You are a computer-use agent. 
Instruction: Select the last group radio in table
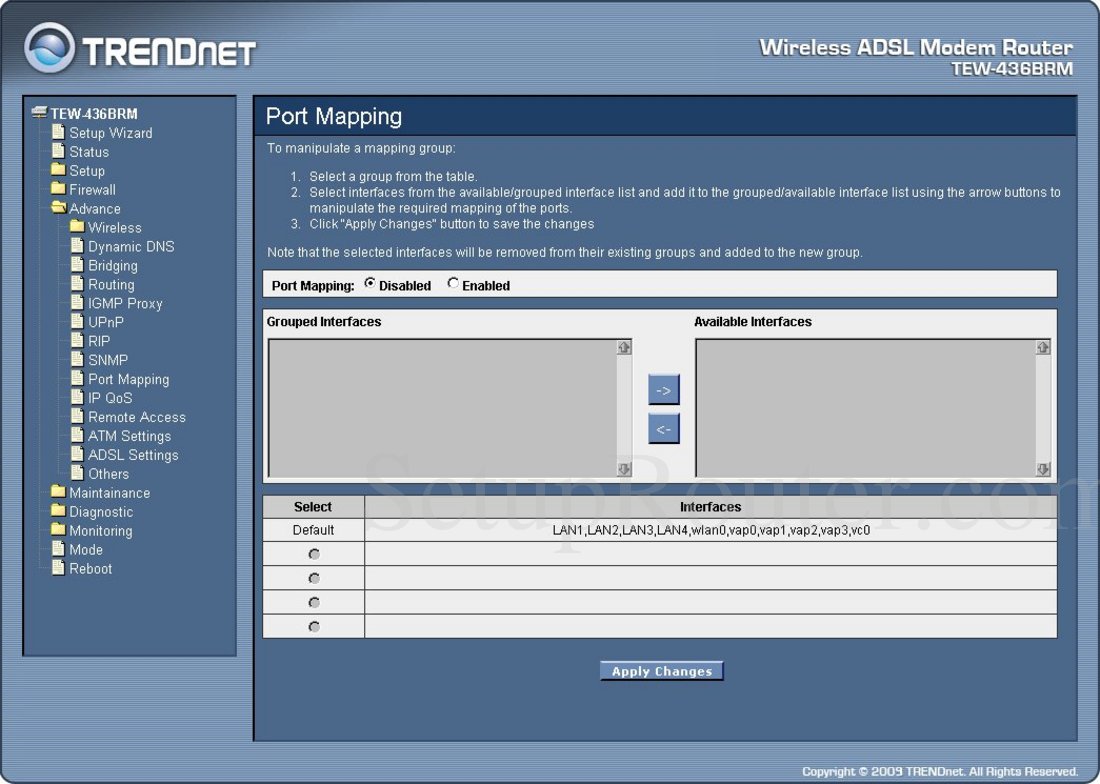314,626
